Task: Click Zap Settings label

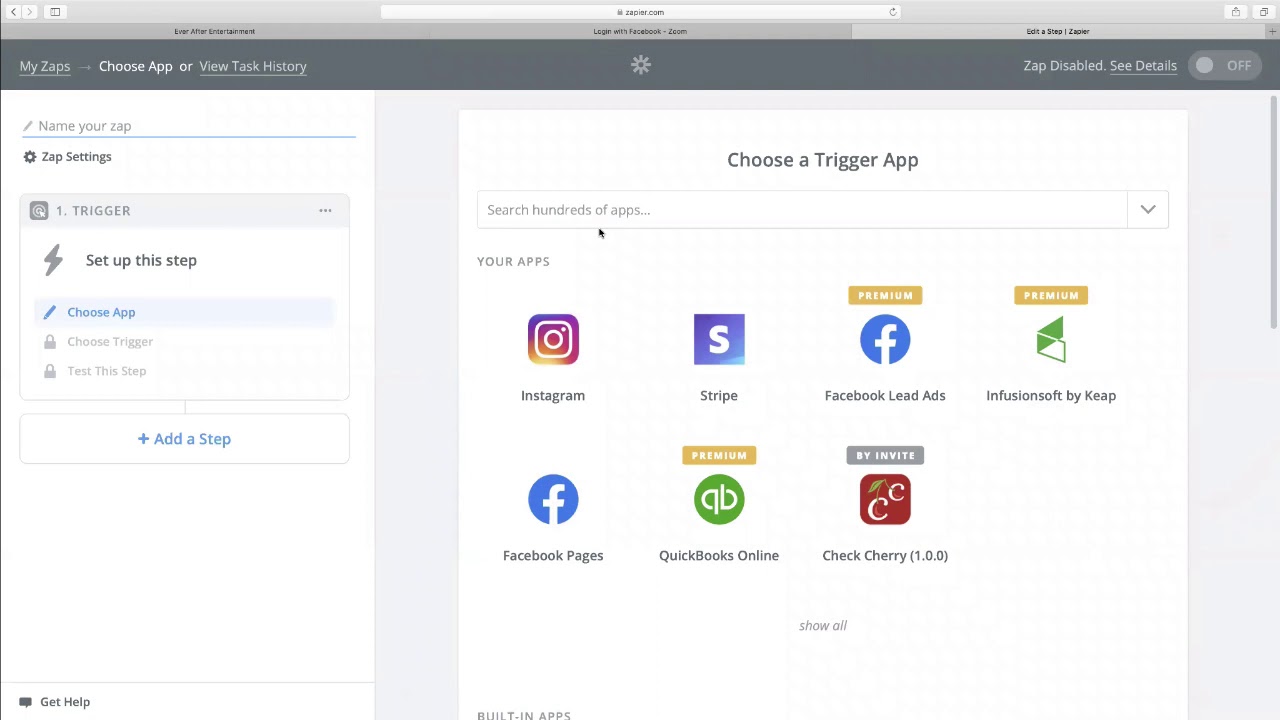Action: tap(76, 157)
